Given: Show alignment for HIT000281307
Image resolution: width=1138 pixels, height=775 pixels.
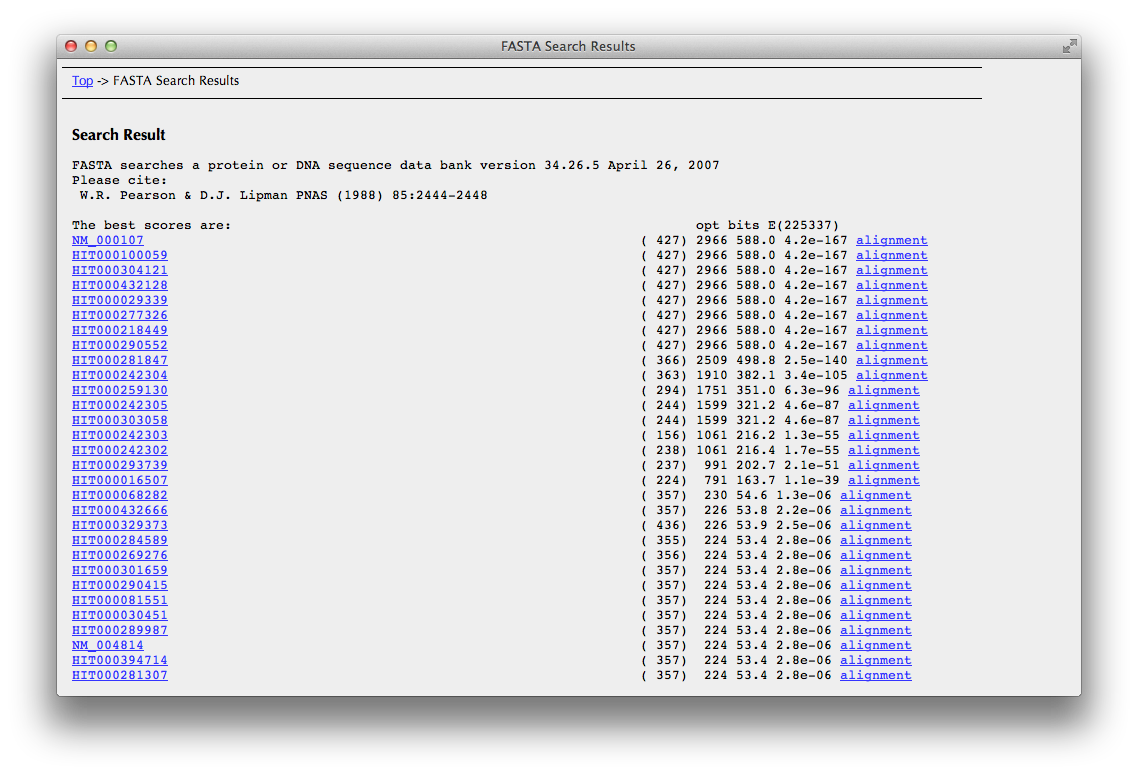Looking at the screenshot, I should coord(875,676).
